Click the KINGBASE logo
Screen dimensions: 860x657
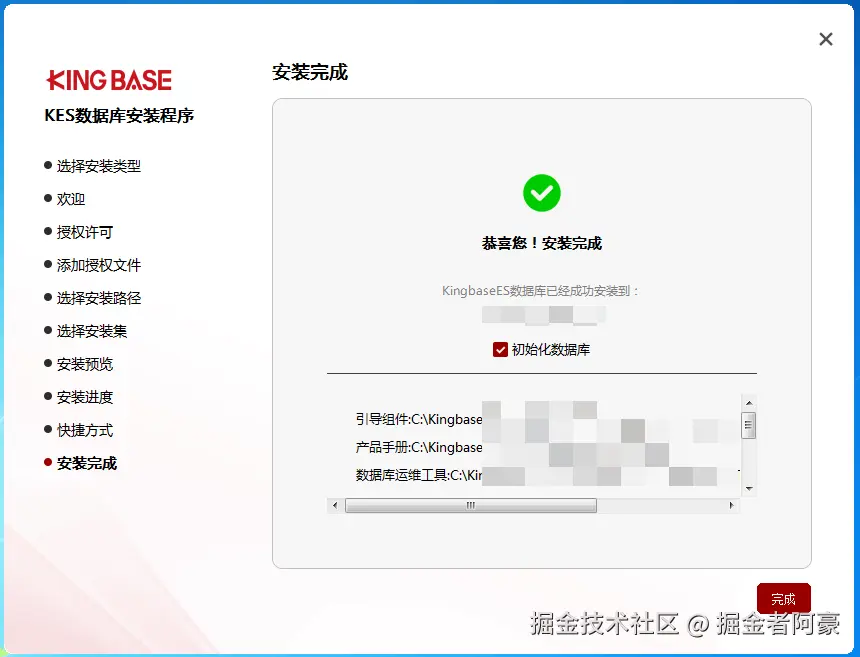(x=109, y=80)
